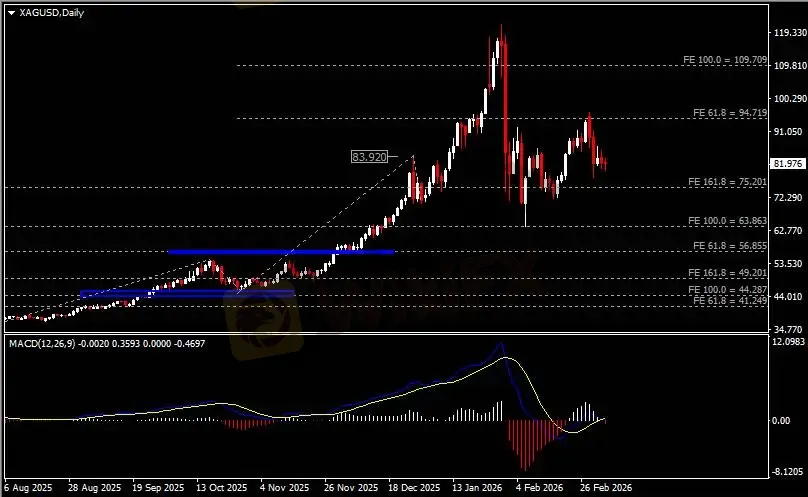Click the triangle icon beside XAGUSD,Daily
The image size is (808, 497).
click(x=11, y=11)
